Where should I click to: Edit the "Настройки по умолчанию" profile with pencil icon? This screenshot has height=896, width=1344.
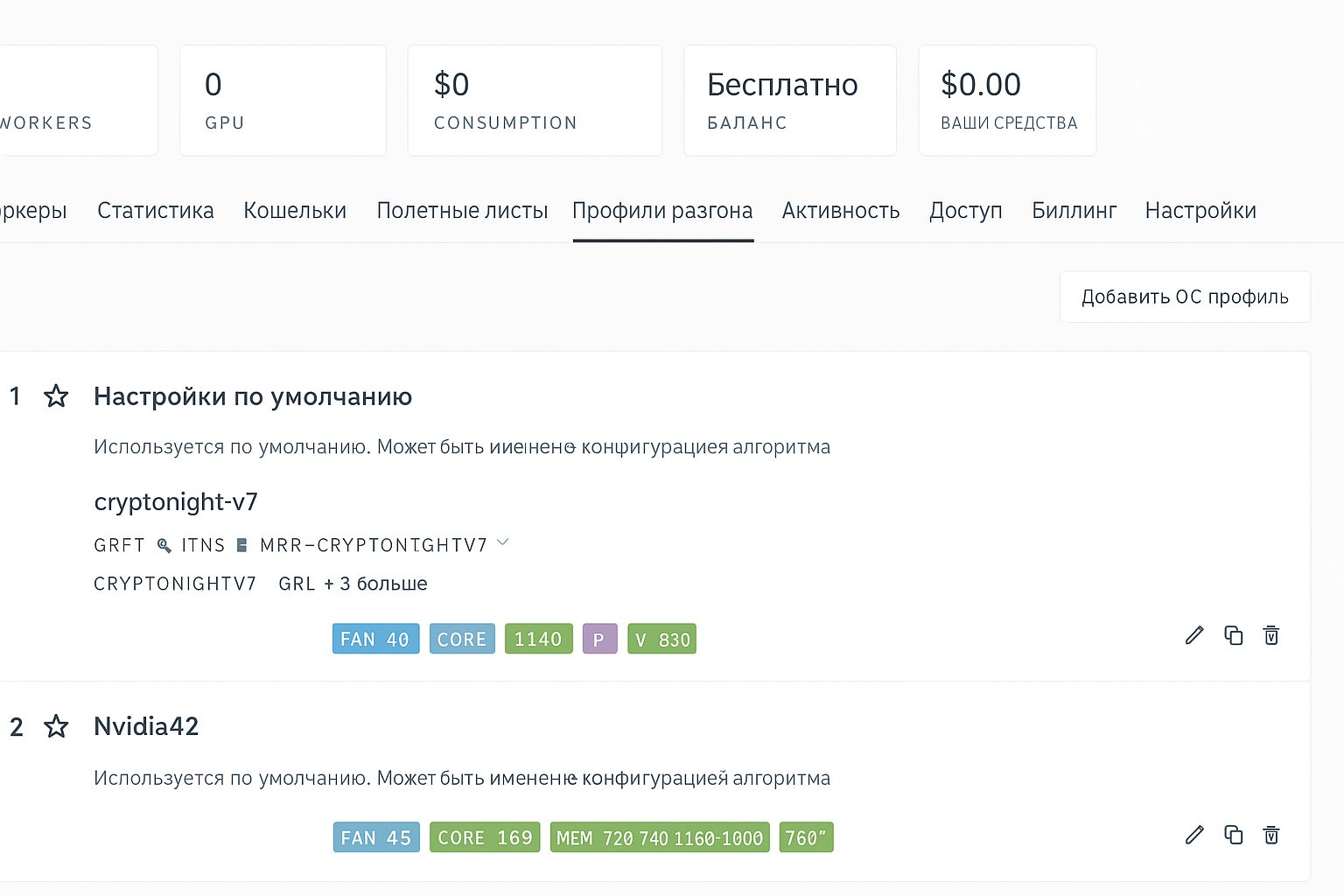[x=1193, y=636]
